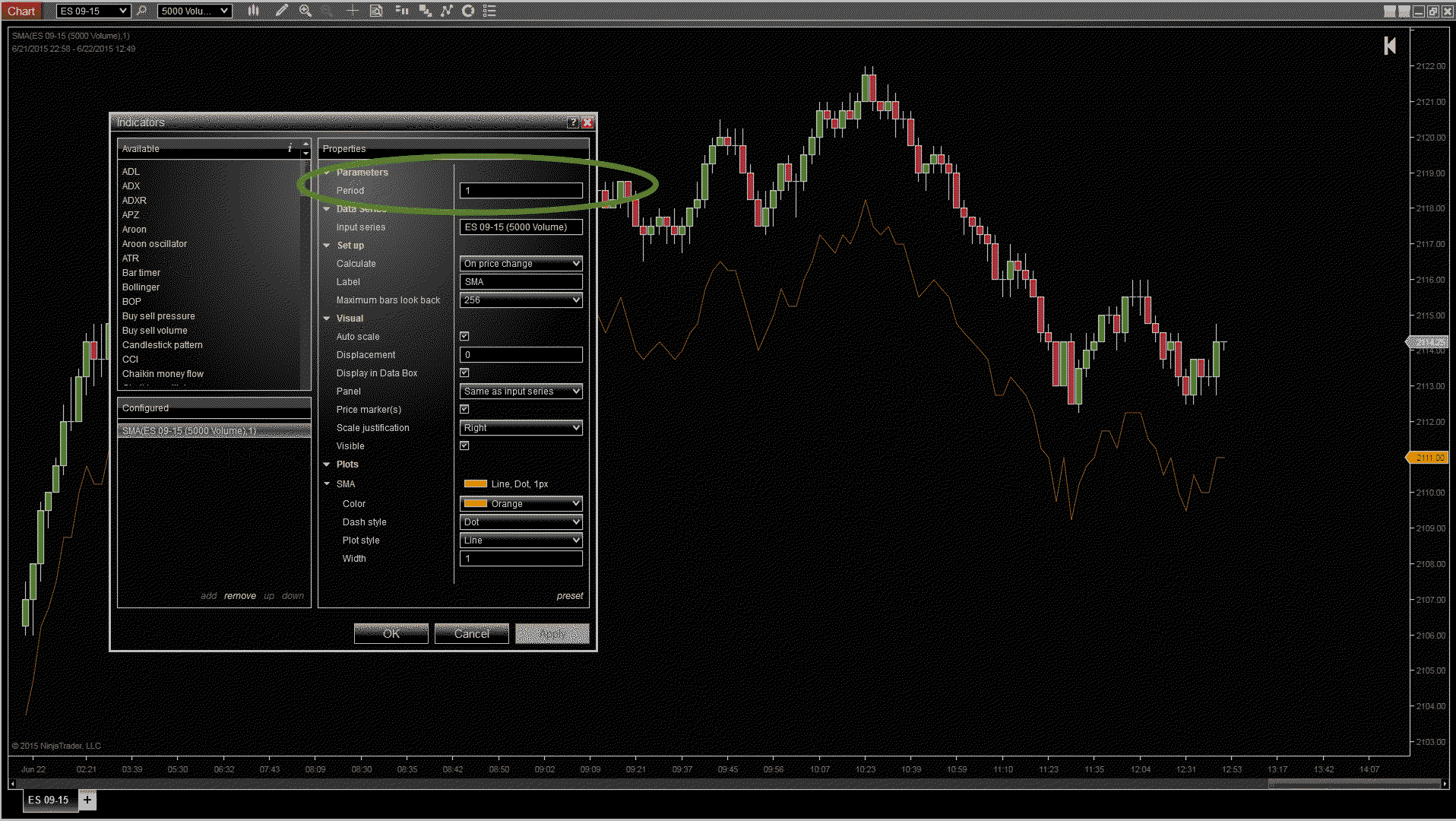The height and width of the screenshot is (821, 1456).
Task: Click the Displacement input field
Action: 521,355
